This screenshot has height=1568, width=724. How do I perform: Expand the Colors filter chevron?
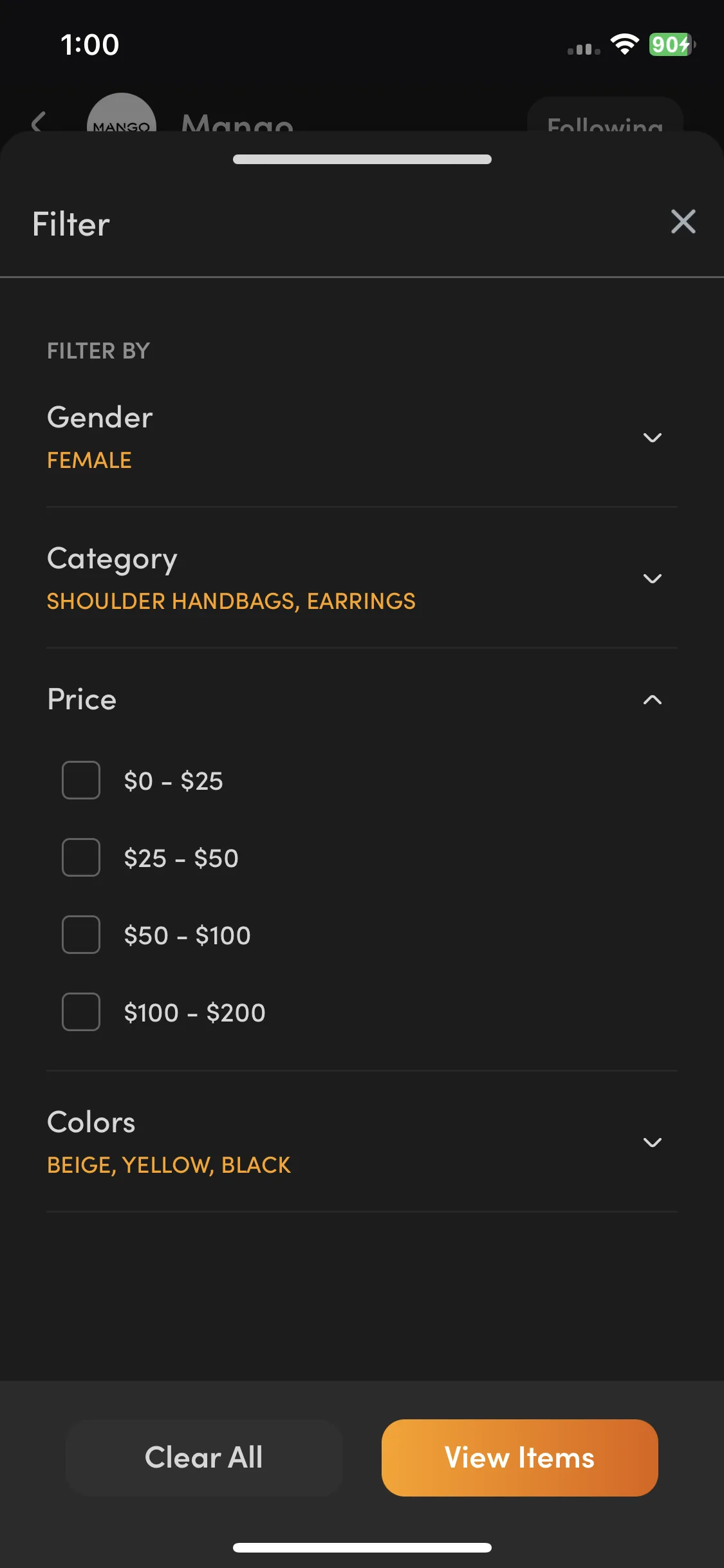(x=653, y=1143)
